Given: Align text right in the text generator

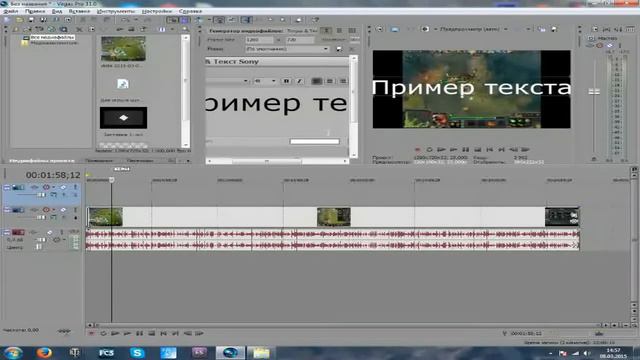Looking at the screenshot, I should [x=343, y=81].
